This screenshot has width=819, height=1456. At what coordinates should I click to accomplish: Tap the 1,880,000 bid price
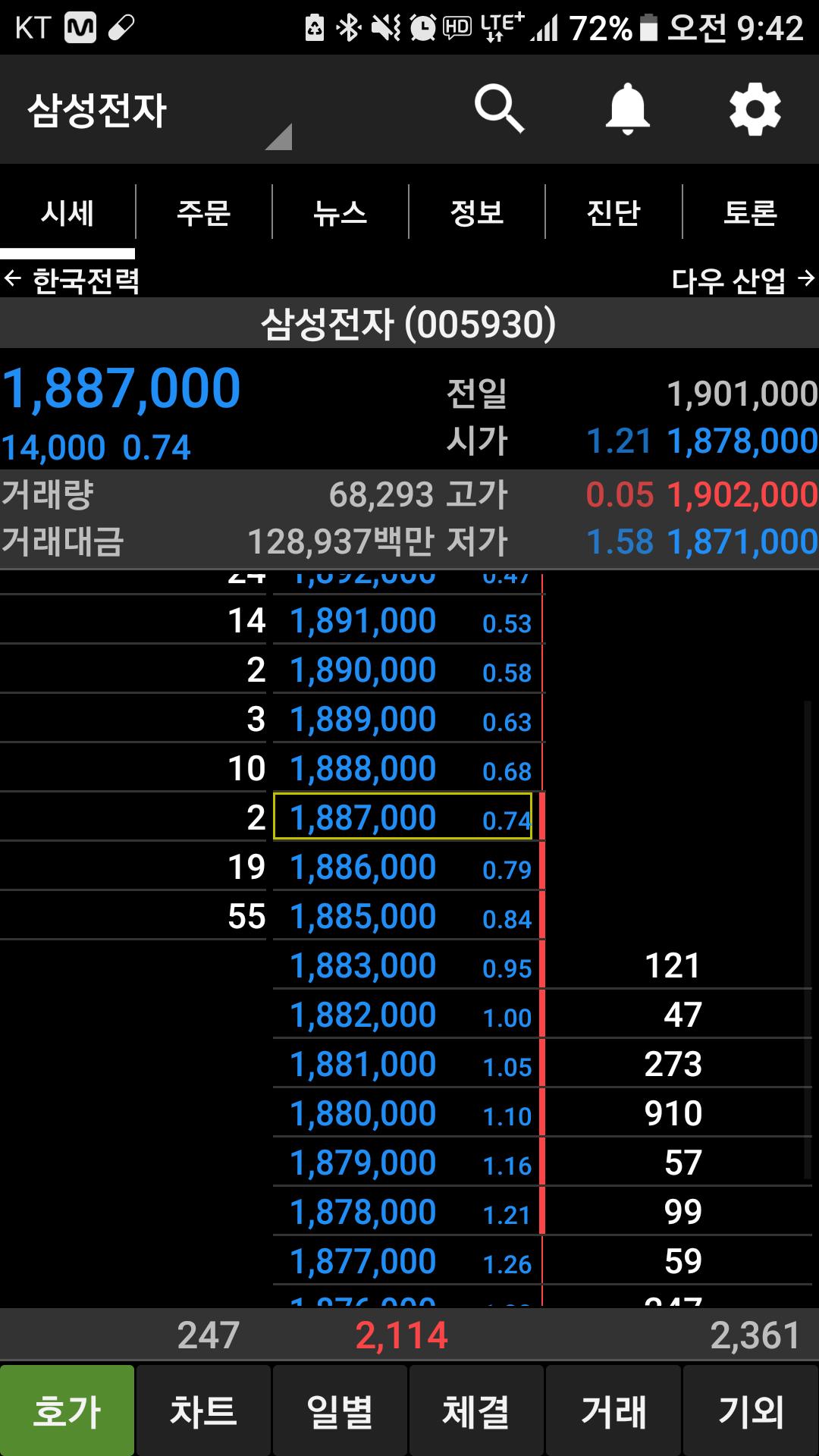point(364,1113)
